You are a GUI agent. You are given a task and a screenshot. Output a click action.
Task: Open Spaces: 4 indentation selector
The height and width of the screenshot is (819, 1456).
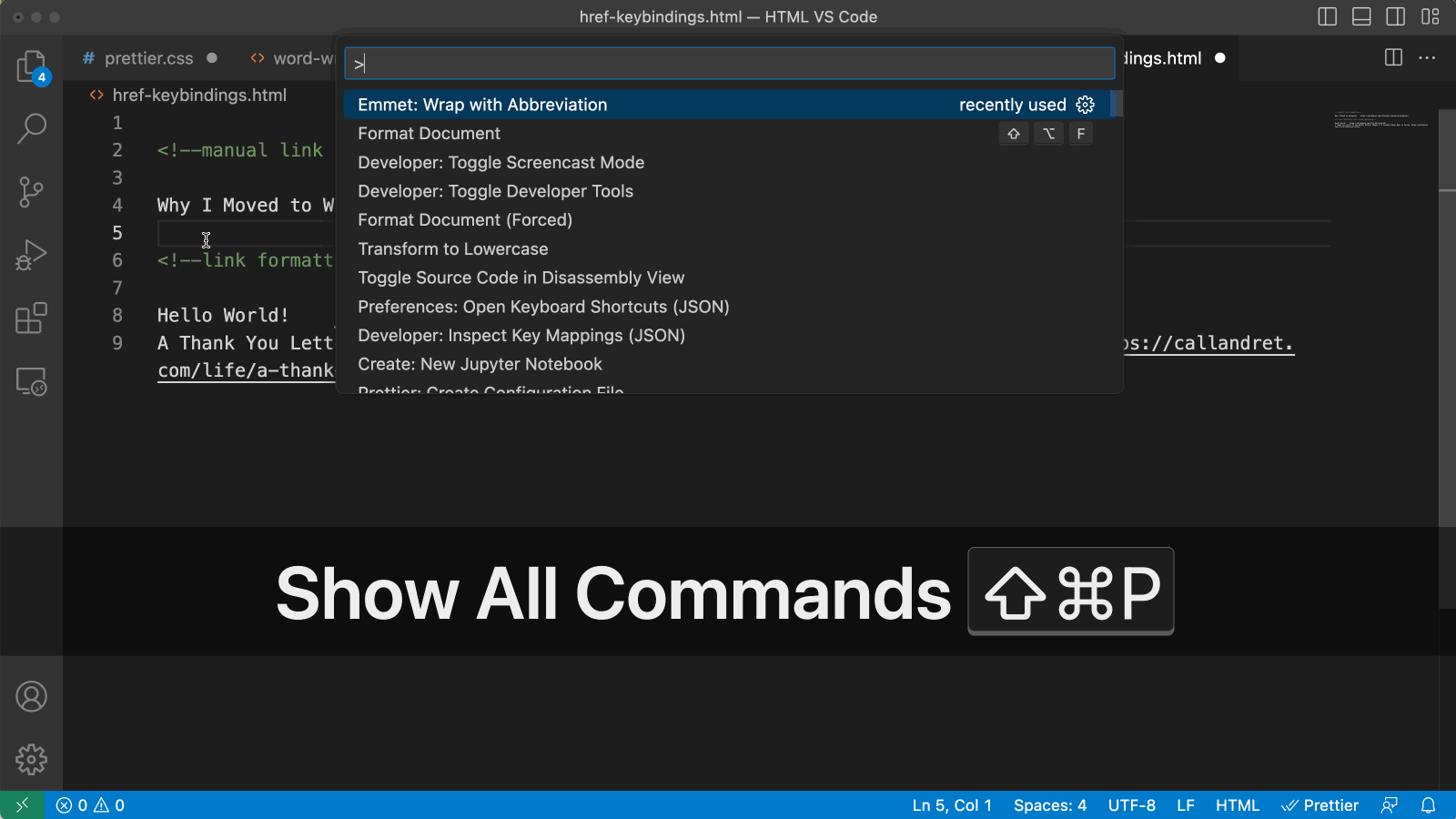pyautogui.click(x=1049, y=805)
